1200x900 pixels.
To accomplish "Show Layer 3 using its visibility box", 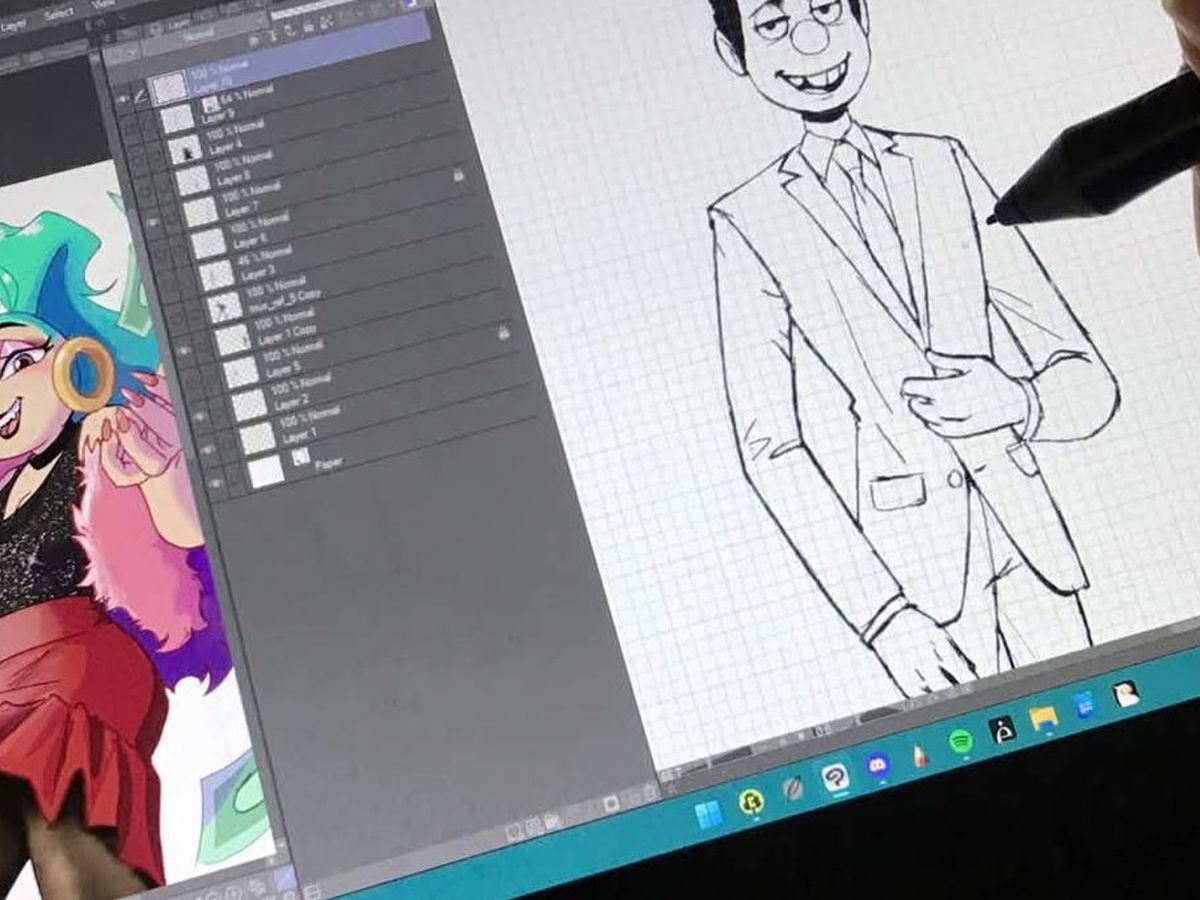I will tap(168, 286).
